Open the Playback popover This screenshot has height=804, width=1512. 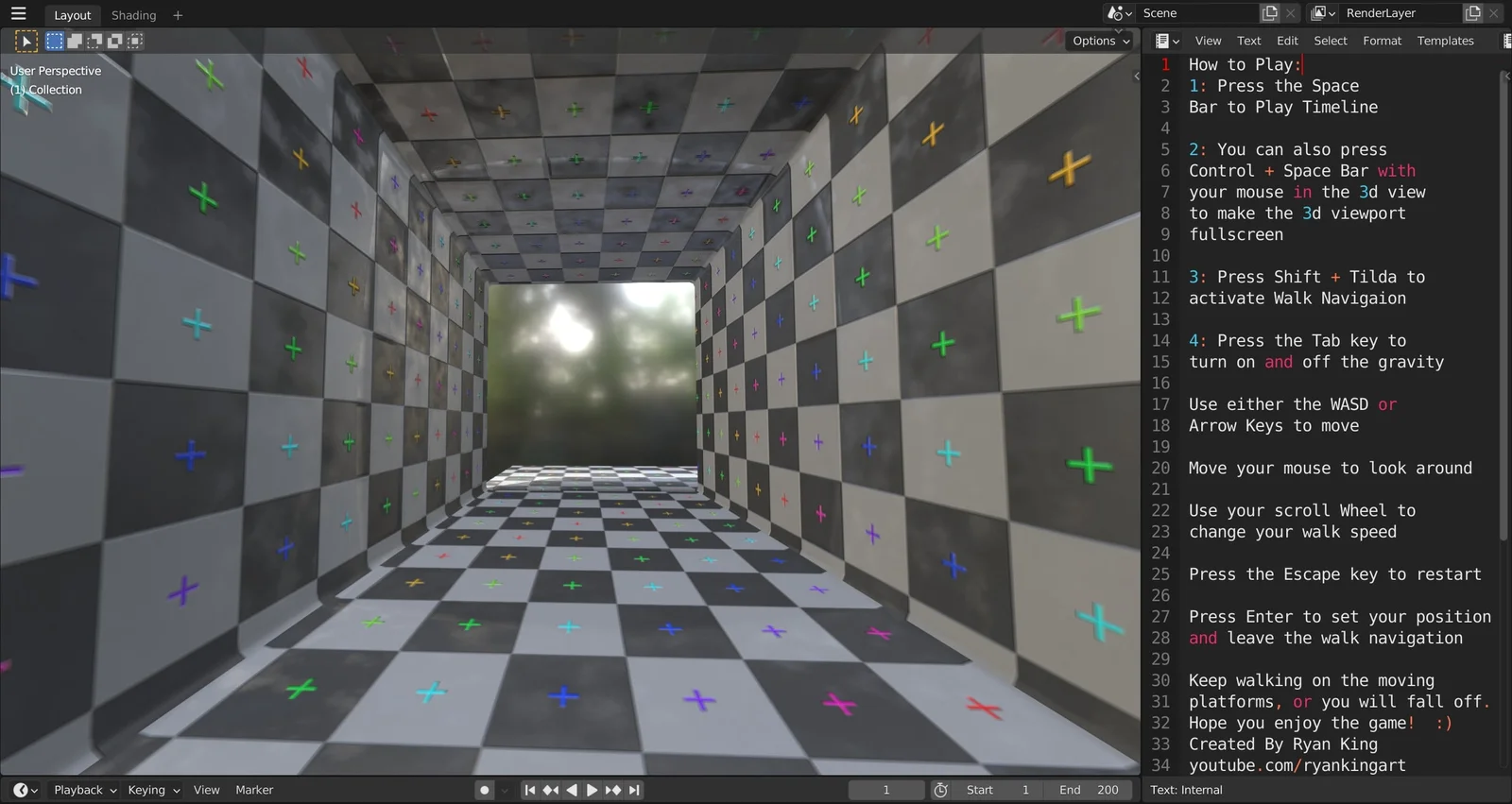click(84, 790)
